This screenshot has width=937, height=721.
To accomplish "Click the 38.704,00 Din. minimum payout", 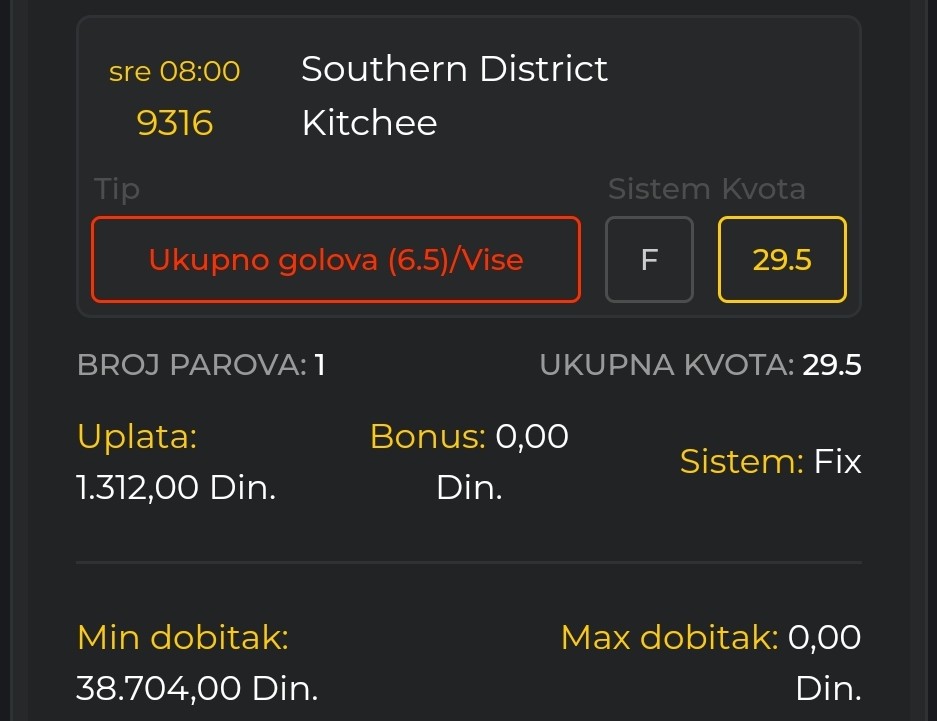I will click(x=197, y=688).
